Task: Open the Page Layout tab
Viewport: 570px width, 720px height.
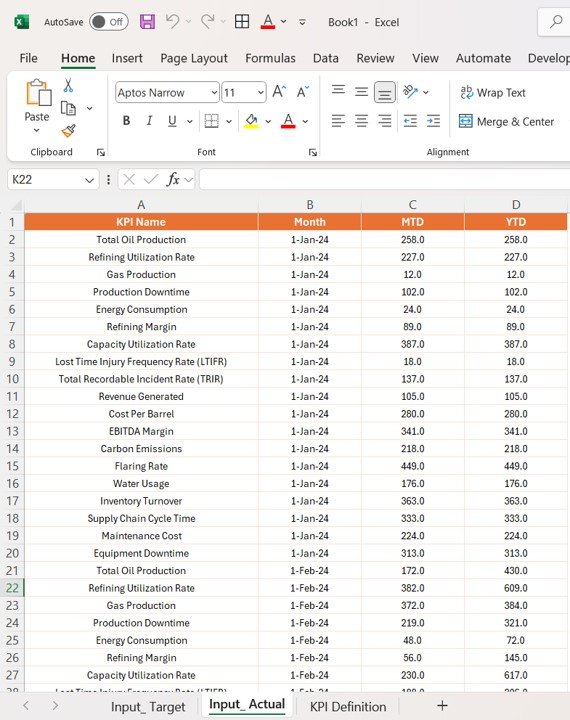Action: click(194, 58)
